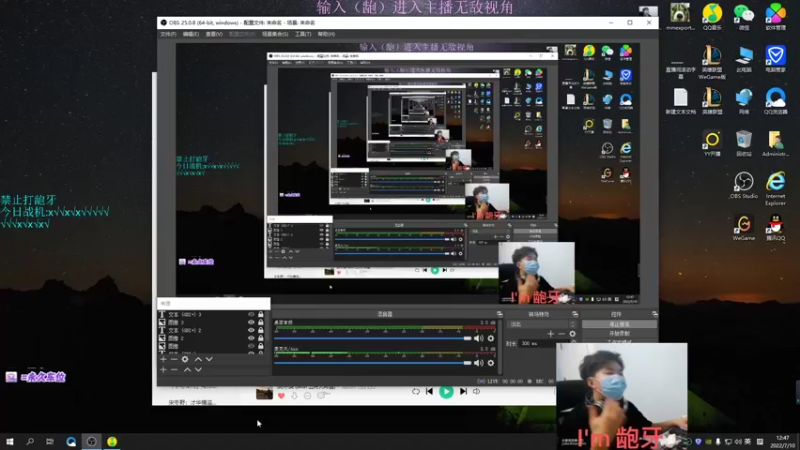Hide the 图像 2 source
Viewport: 800px width, 450px height.
click(251, 338)
